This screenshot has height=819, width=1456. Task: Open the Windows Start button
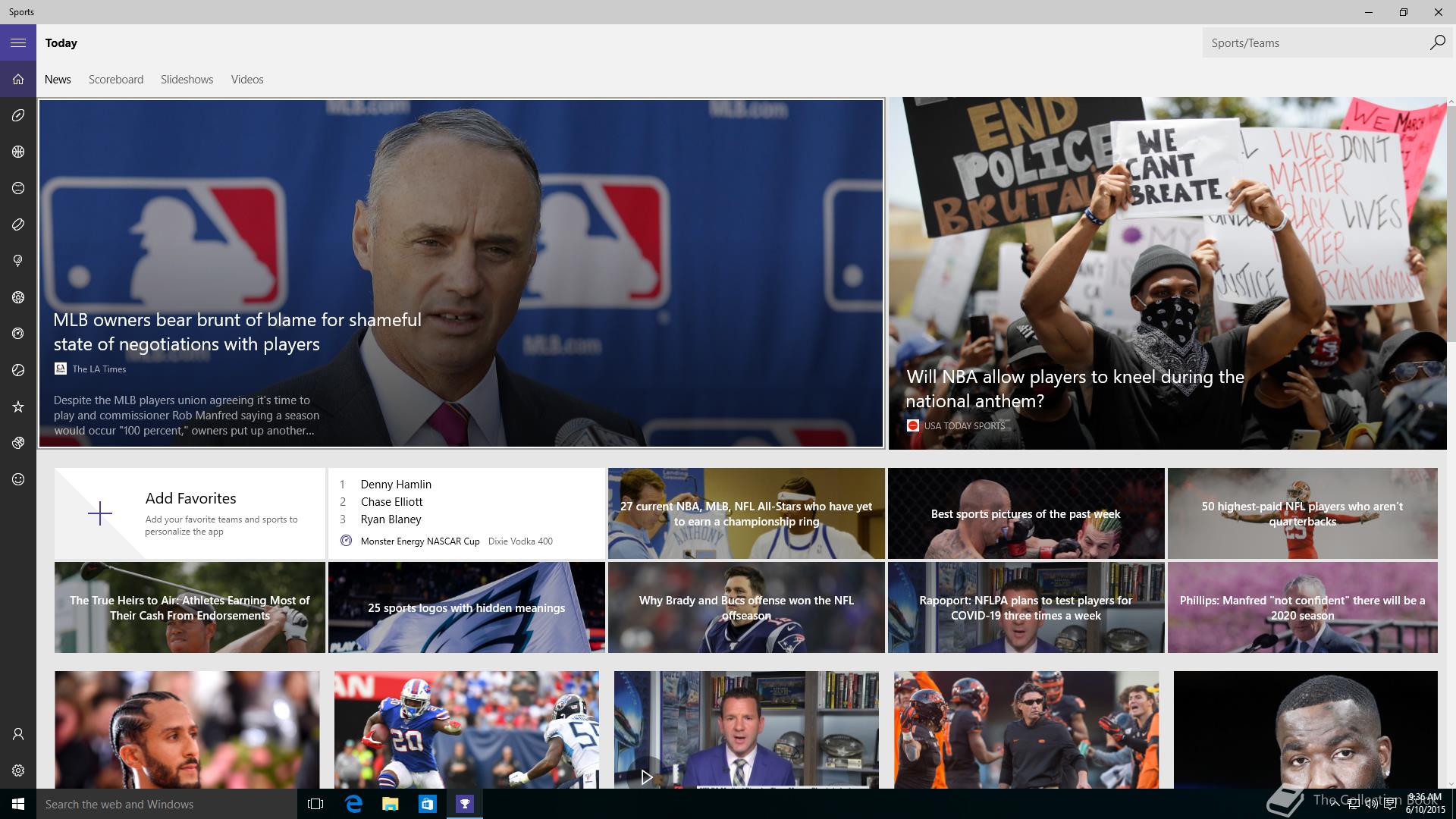18,804
